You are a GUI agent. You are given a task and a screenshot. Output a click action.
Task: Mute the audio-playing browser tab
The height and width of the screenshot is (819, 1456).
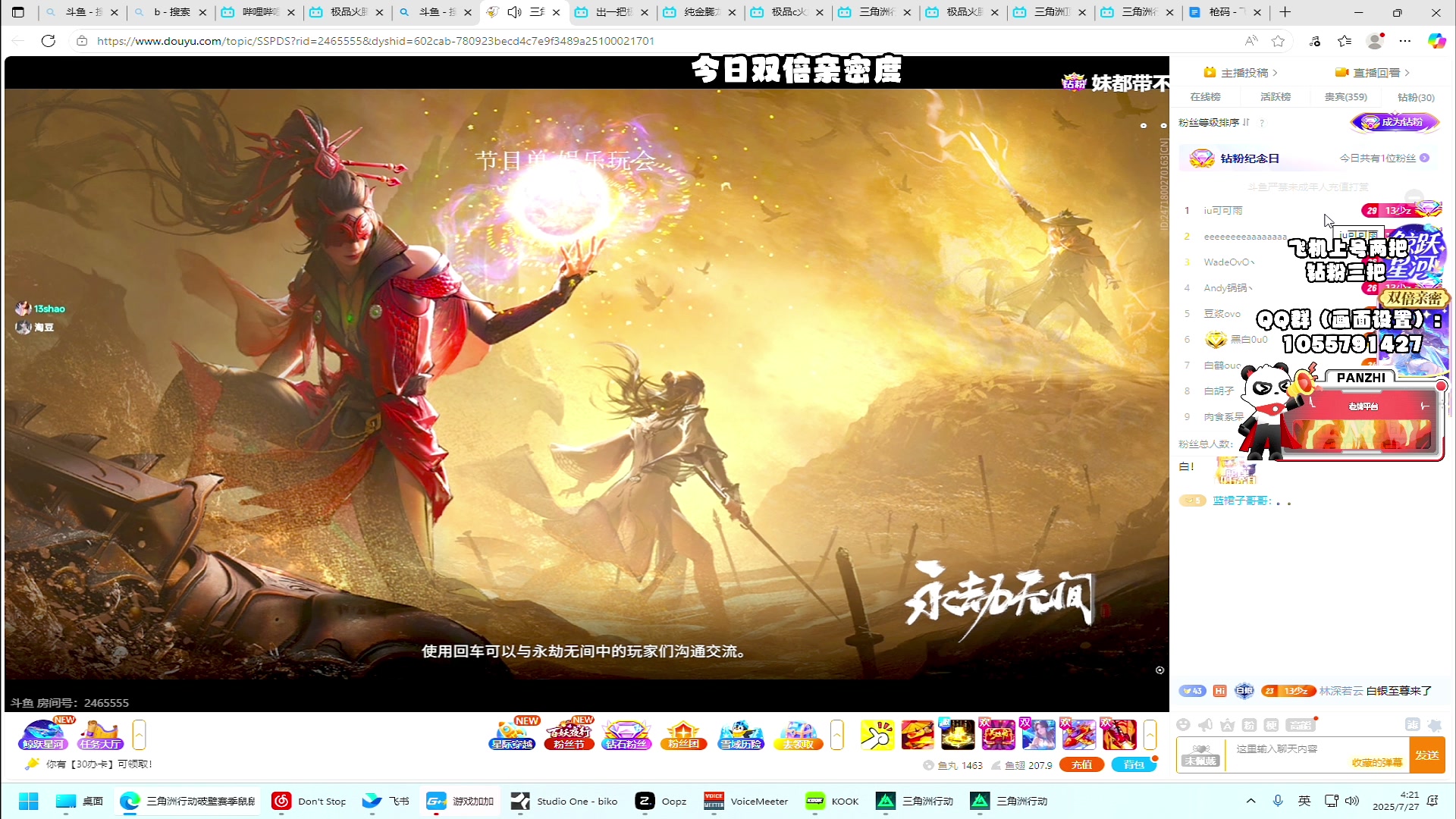(x=515, y=12)
